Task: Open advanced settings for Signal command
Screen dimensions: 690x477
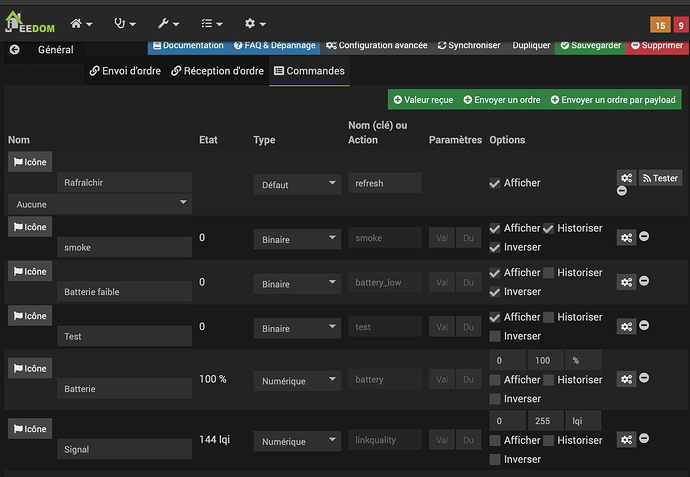Action: coord(626,439)
